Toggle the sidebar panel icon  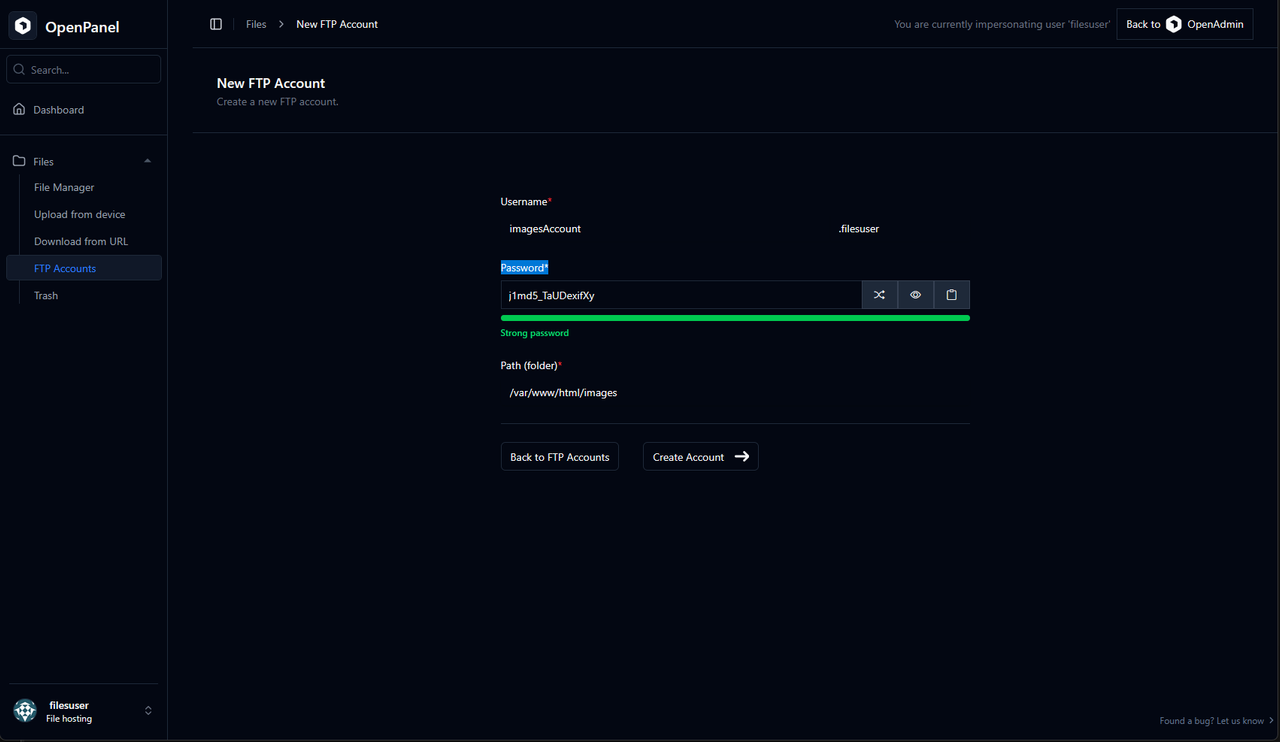pyautogui.click(x=216, y=24)
